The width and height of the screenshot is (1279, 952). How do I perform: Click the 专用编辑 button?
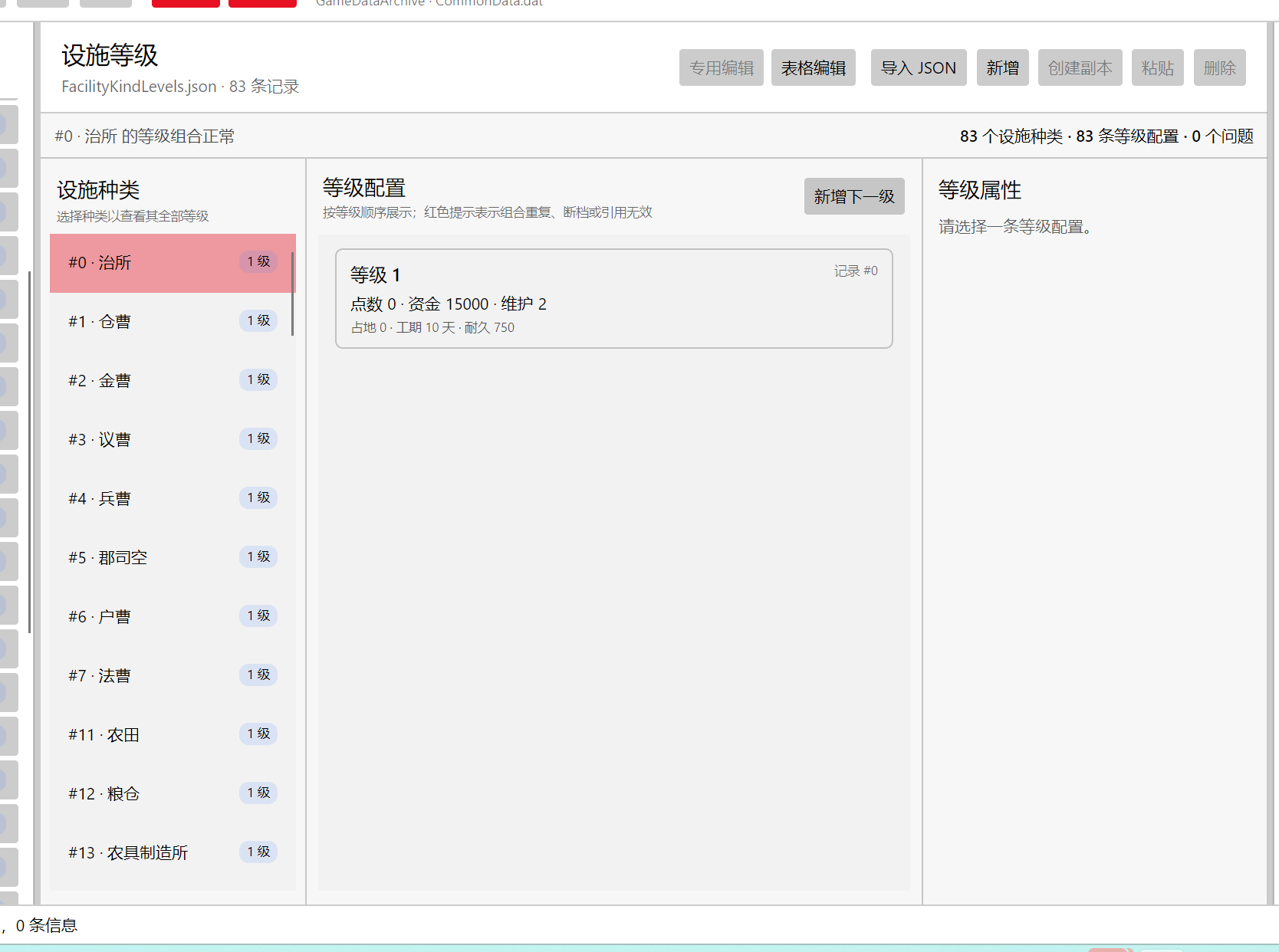721,67
